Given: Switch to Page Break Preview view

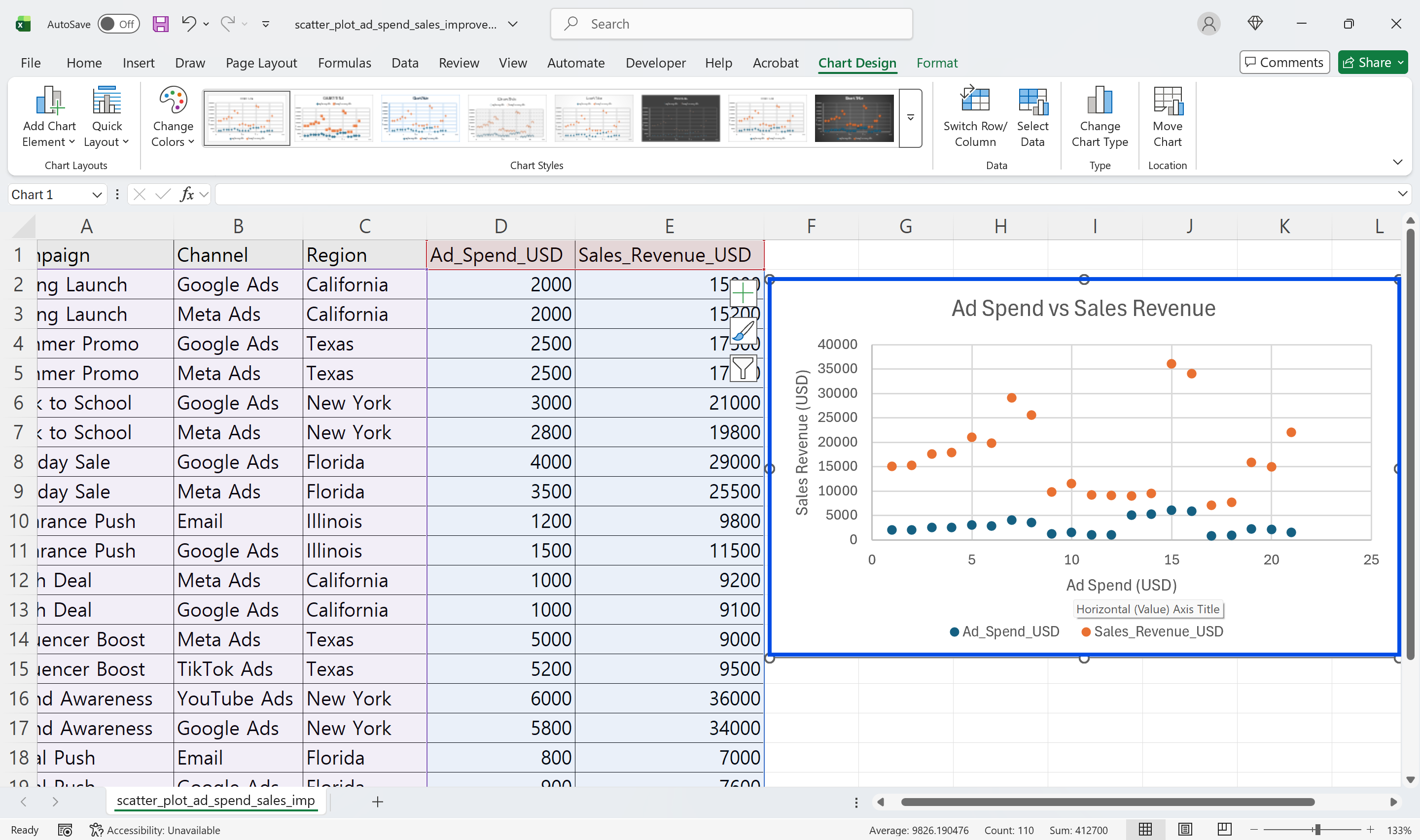Looking at the screenshot, I should click(x=1224, y=830).
